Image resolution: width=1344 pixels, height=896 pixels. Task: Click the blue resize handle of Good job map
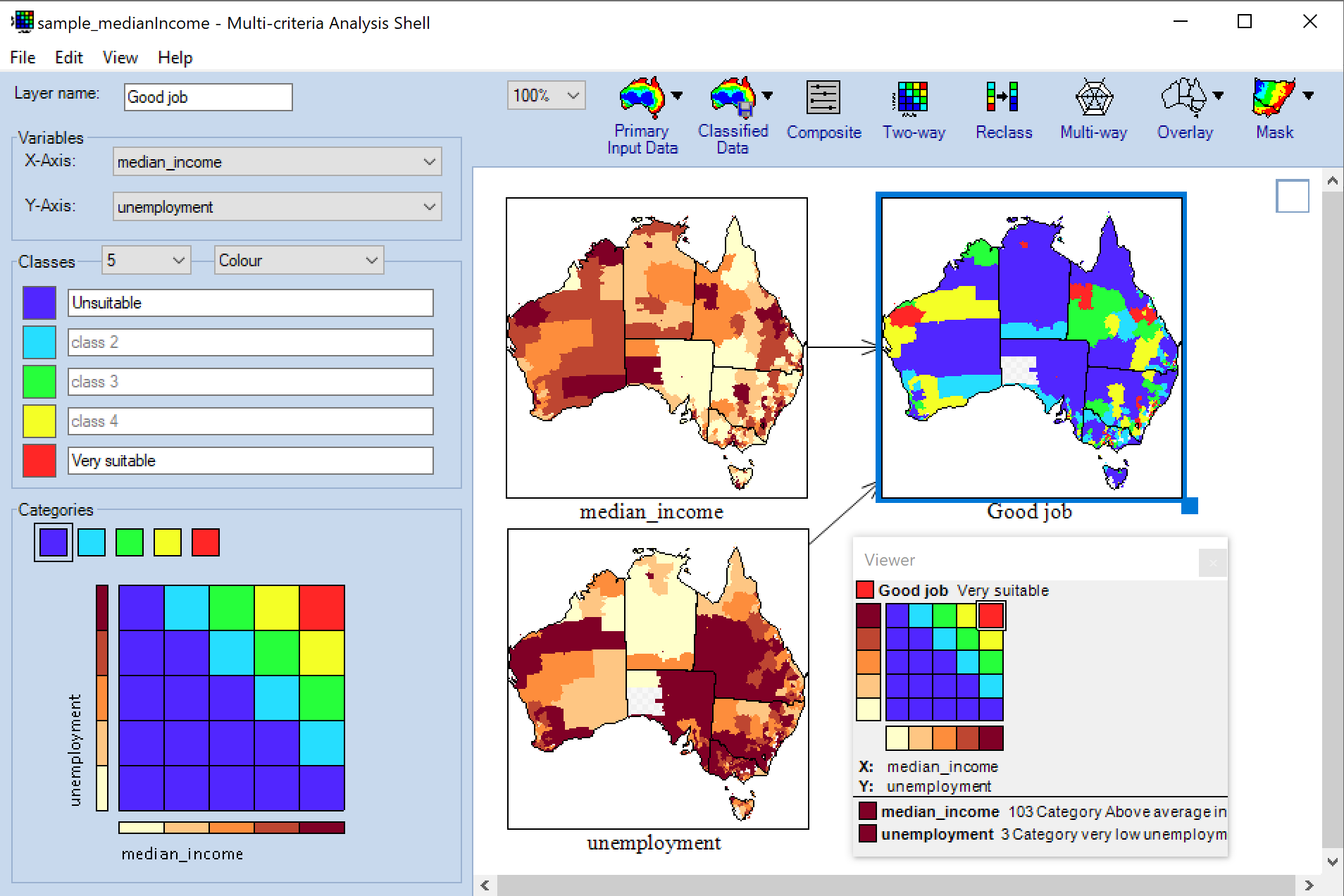tap(1190, 506)
